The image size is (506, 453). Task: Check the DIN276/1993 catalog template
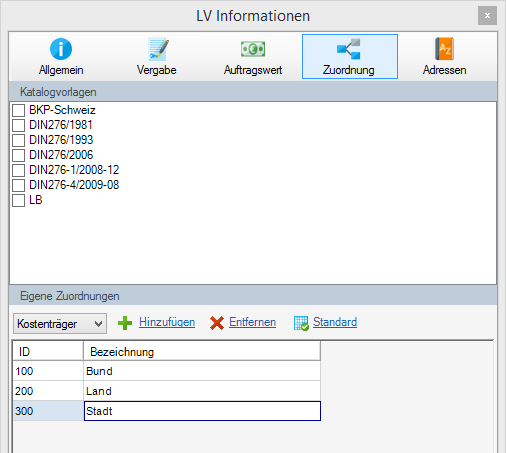[x=19, y=140]
